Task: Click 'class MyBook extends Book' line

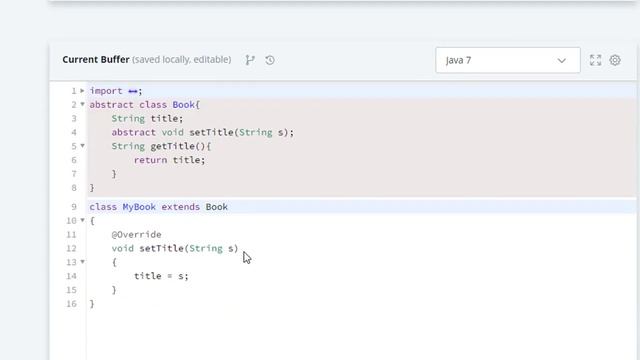Action: [158, 207]
